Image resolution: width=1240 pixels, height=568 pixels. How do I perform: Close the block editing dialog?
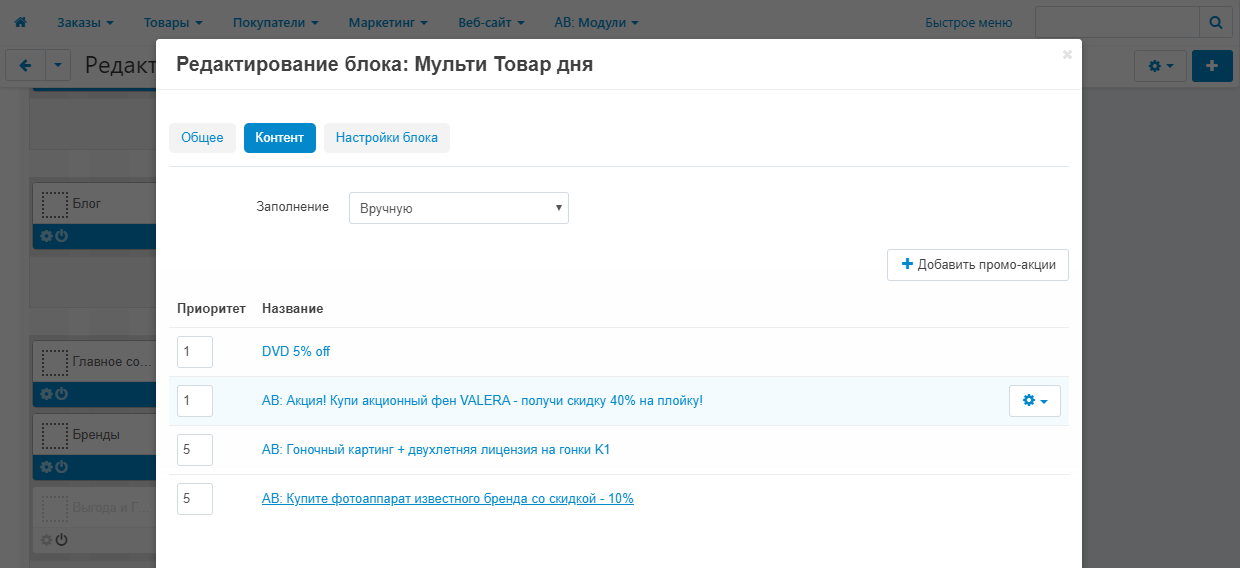[x=1067, y=55]
